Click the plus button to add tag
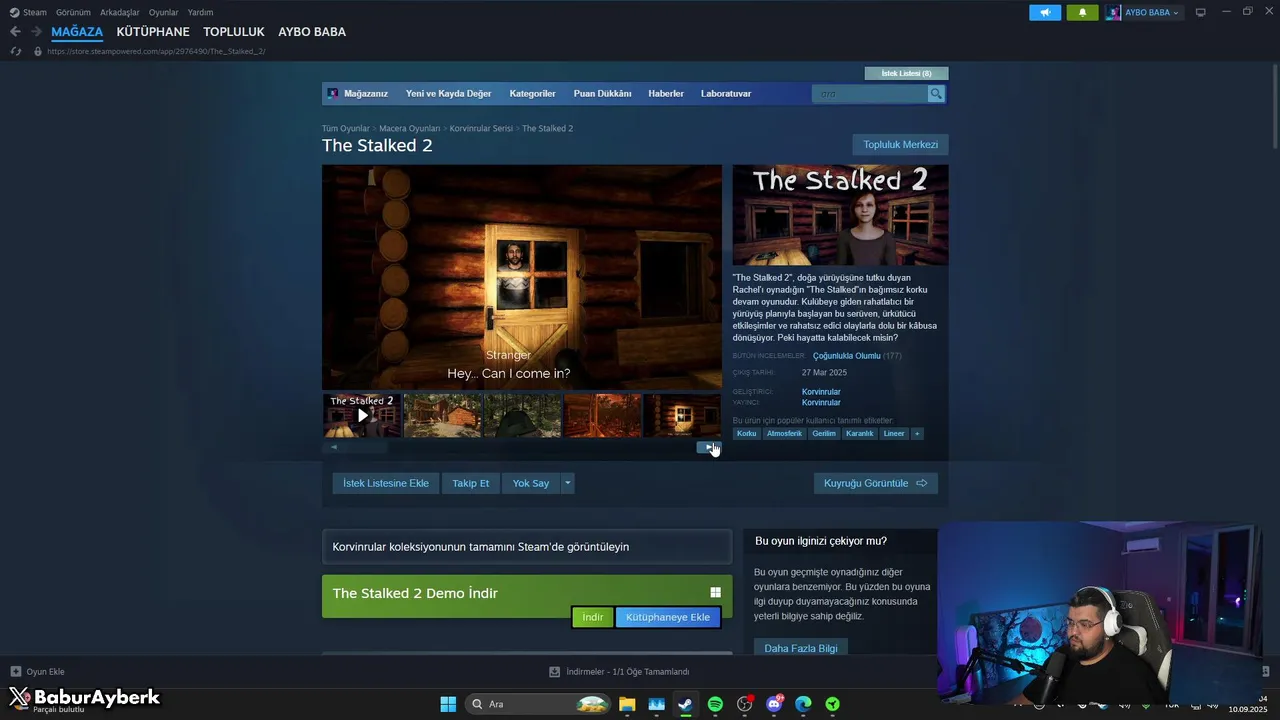 tap(917, 433)
